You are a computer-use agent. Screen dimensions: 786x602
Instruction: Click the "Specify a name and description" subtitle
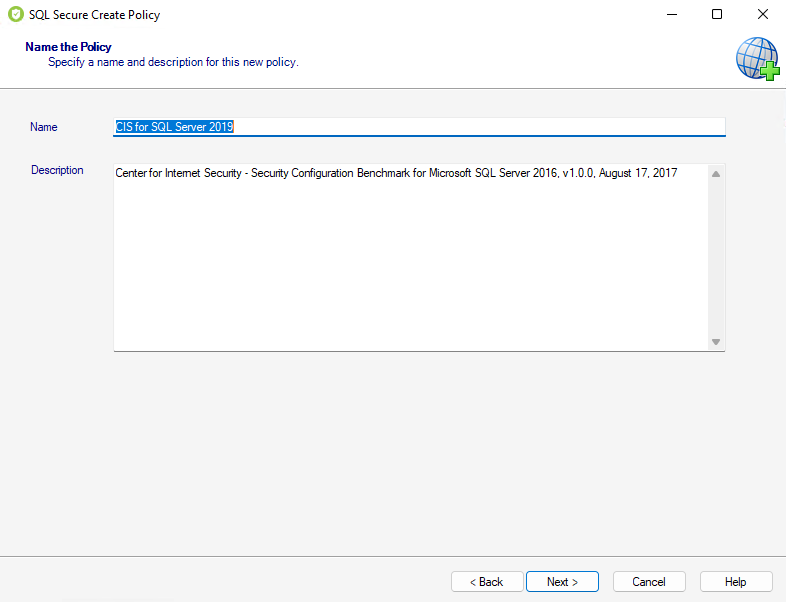173,62
